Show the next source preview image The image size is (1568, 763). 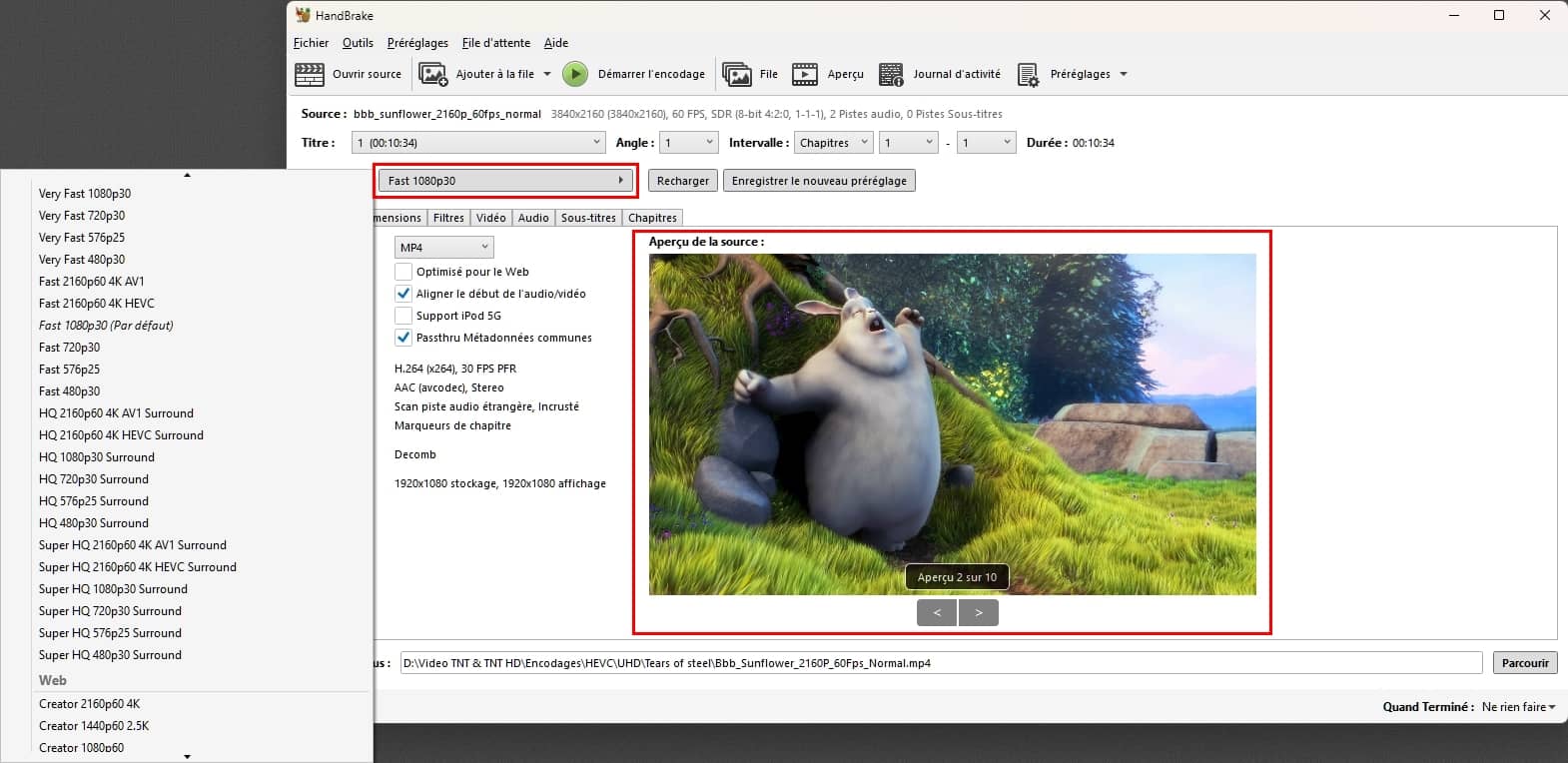point(978,613)
